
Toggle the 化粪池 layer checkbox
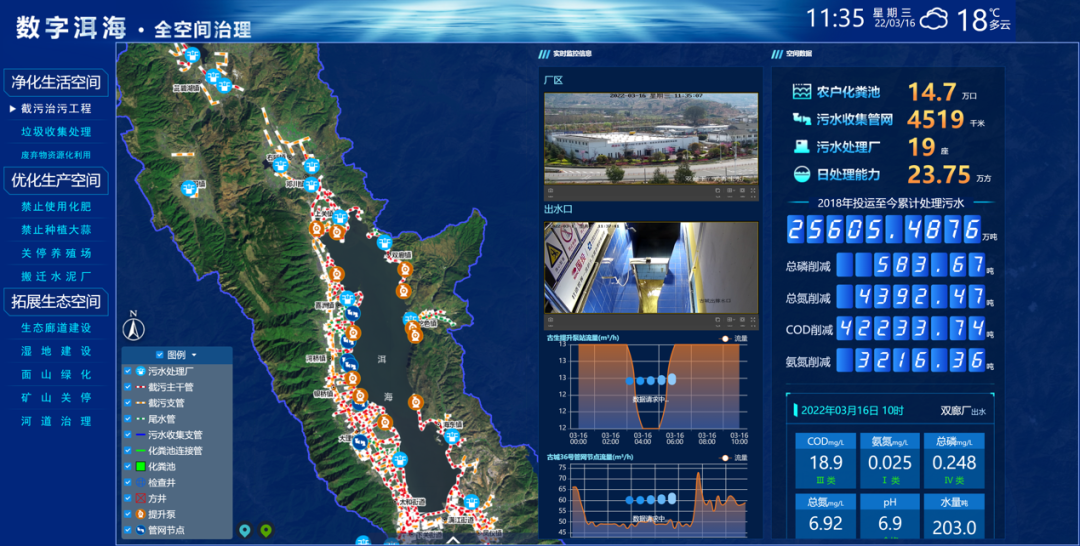128,467
